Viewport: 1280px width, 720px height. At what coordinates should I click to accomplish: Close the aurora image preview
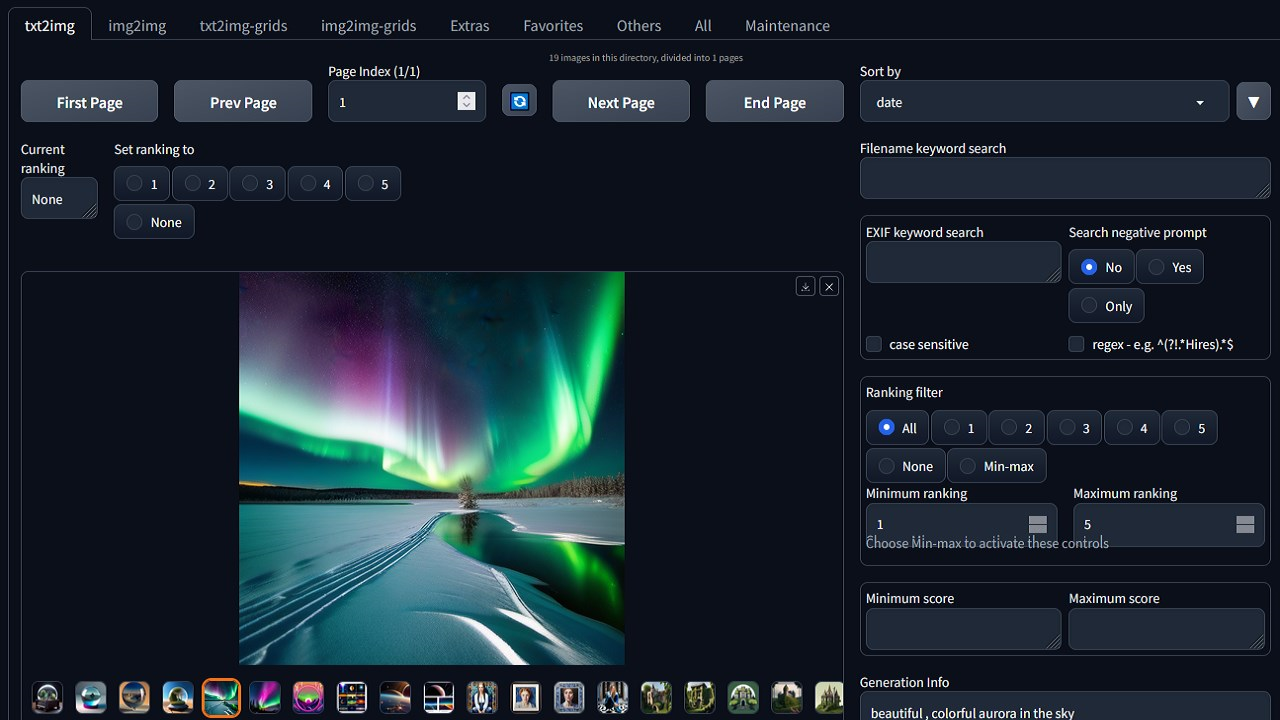[829, 286]
